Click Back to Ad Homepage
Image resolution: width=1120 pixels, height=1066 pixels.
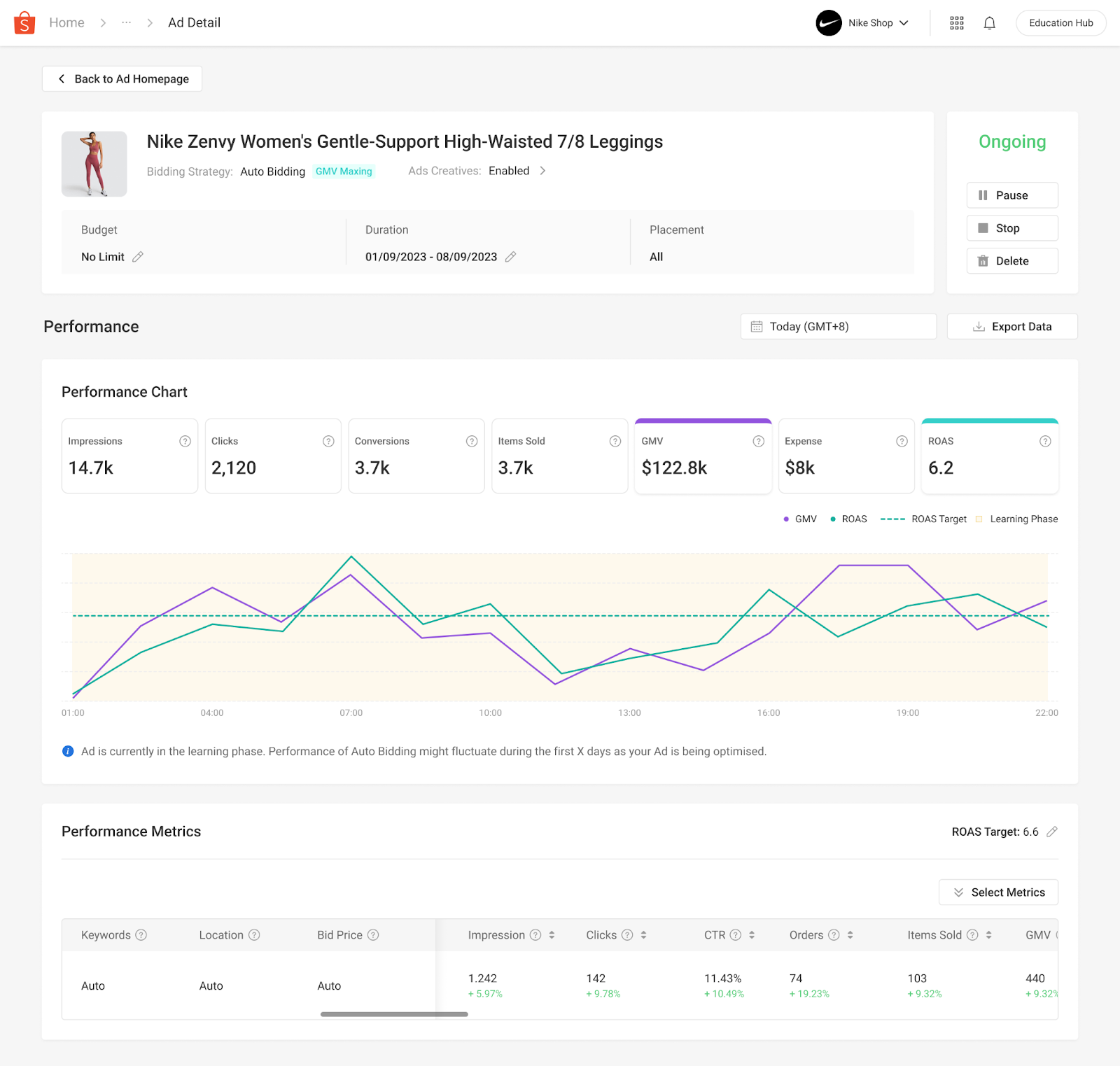tap(122, 78)
